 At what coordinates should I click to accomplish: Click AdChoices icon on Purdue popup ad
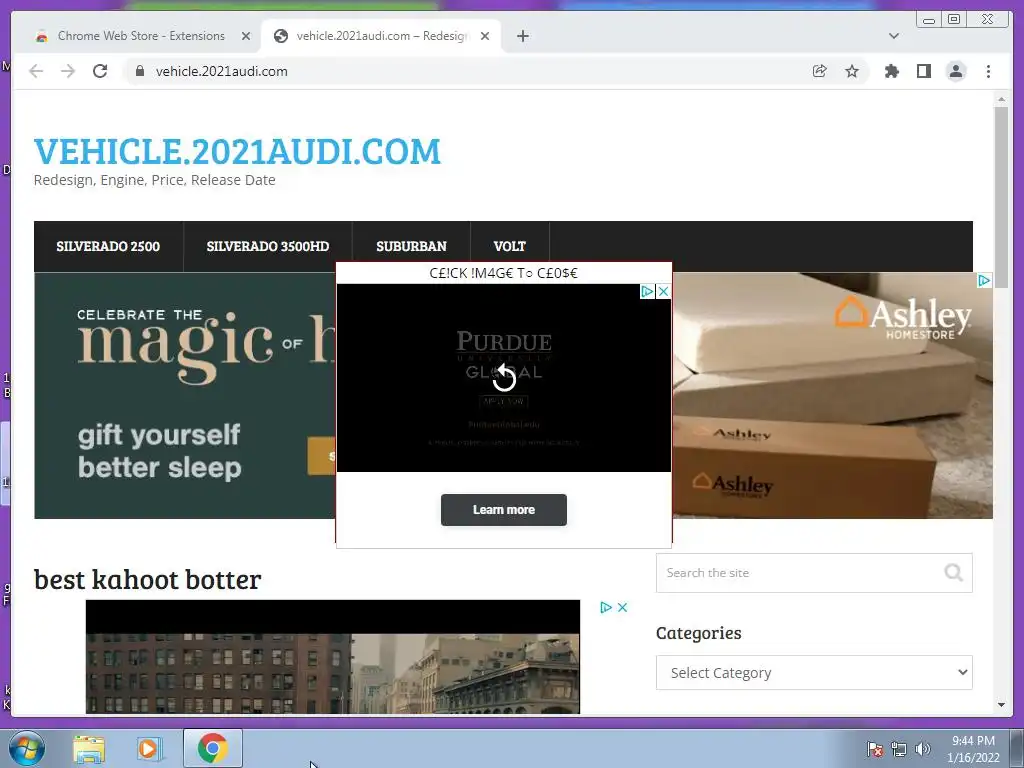647,291
